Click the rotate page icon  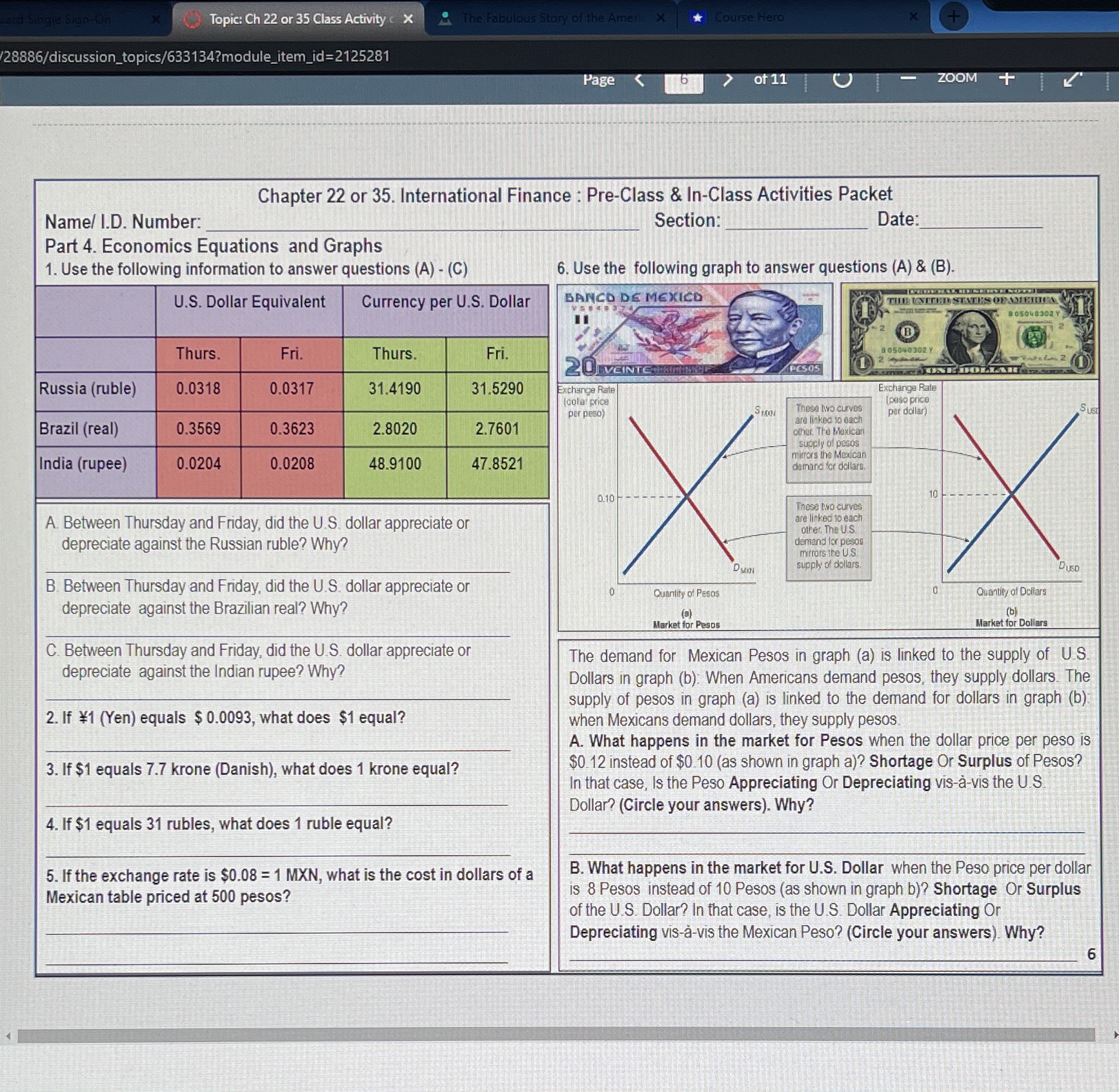843,78
